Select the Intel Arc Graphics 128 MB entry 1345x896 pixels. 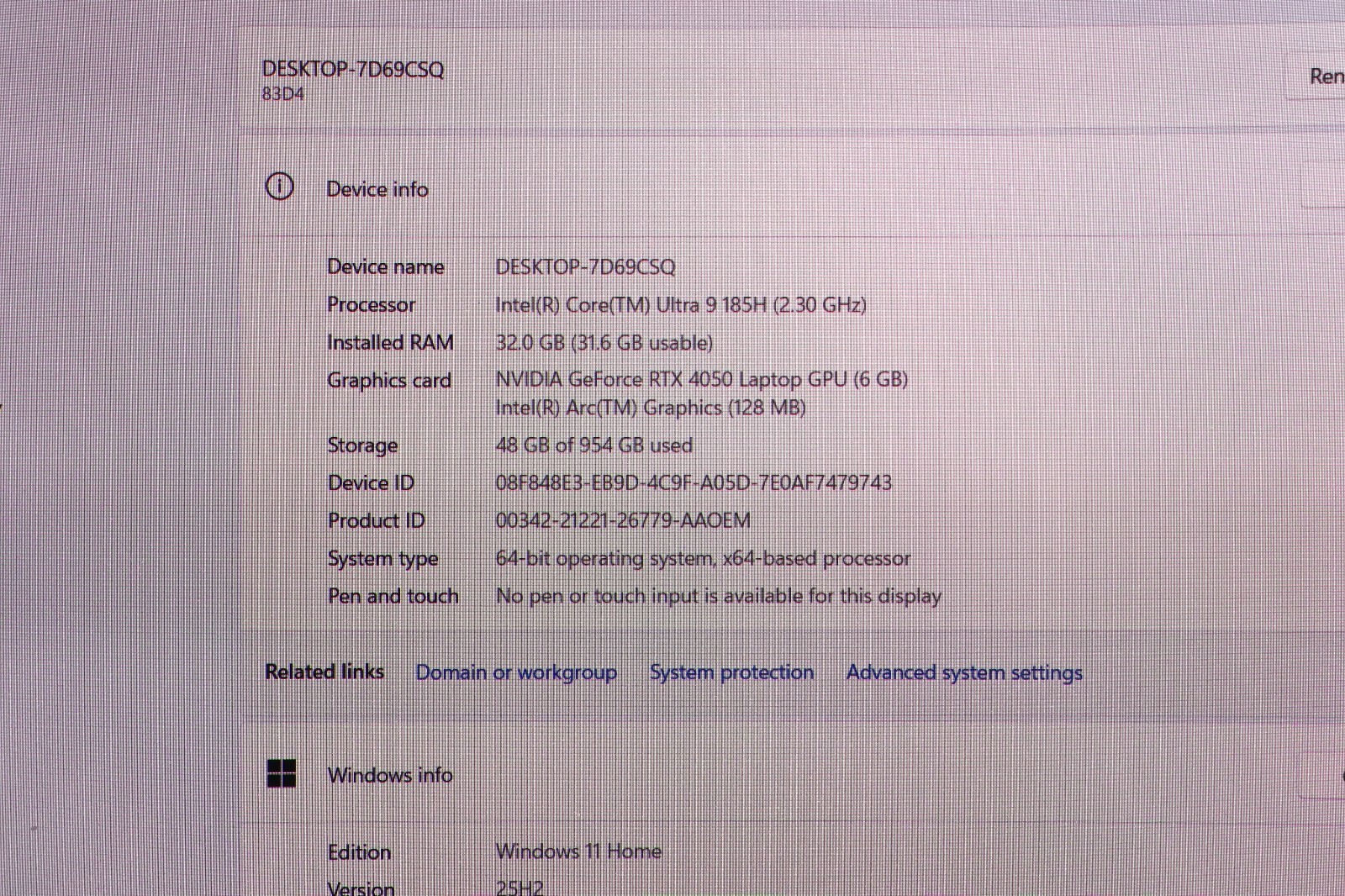tap(651, 408)
